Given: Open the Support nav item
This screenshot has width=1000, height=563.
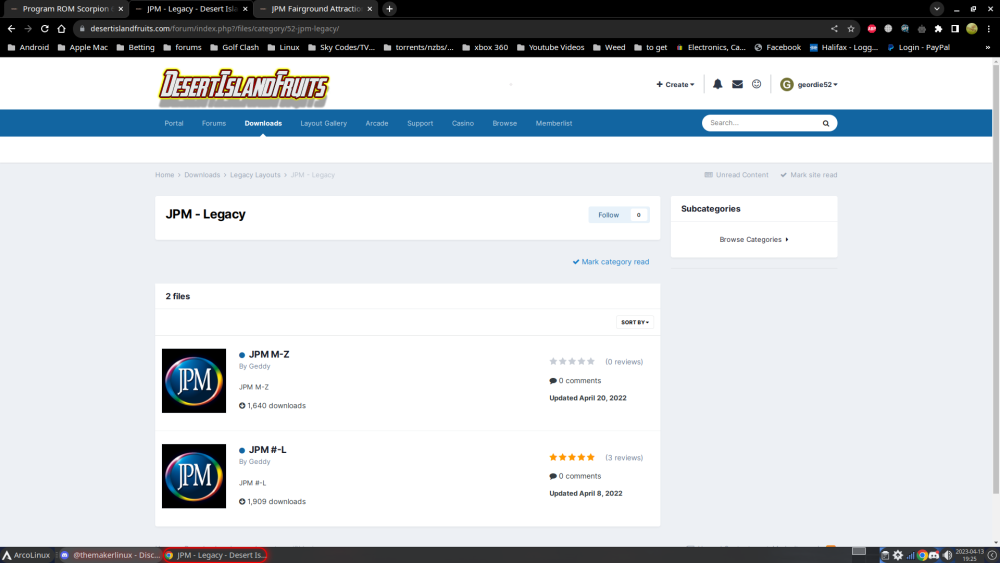Looking at the screenshot, I should (420, 123).
